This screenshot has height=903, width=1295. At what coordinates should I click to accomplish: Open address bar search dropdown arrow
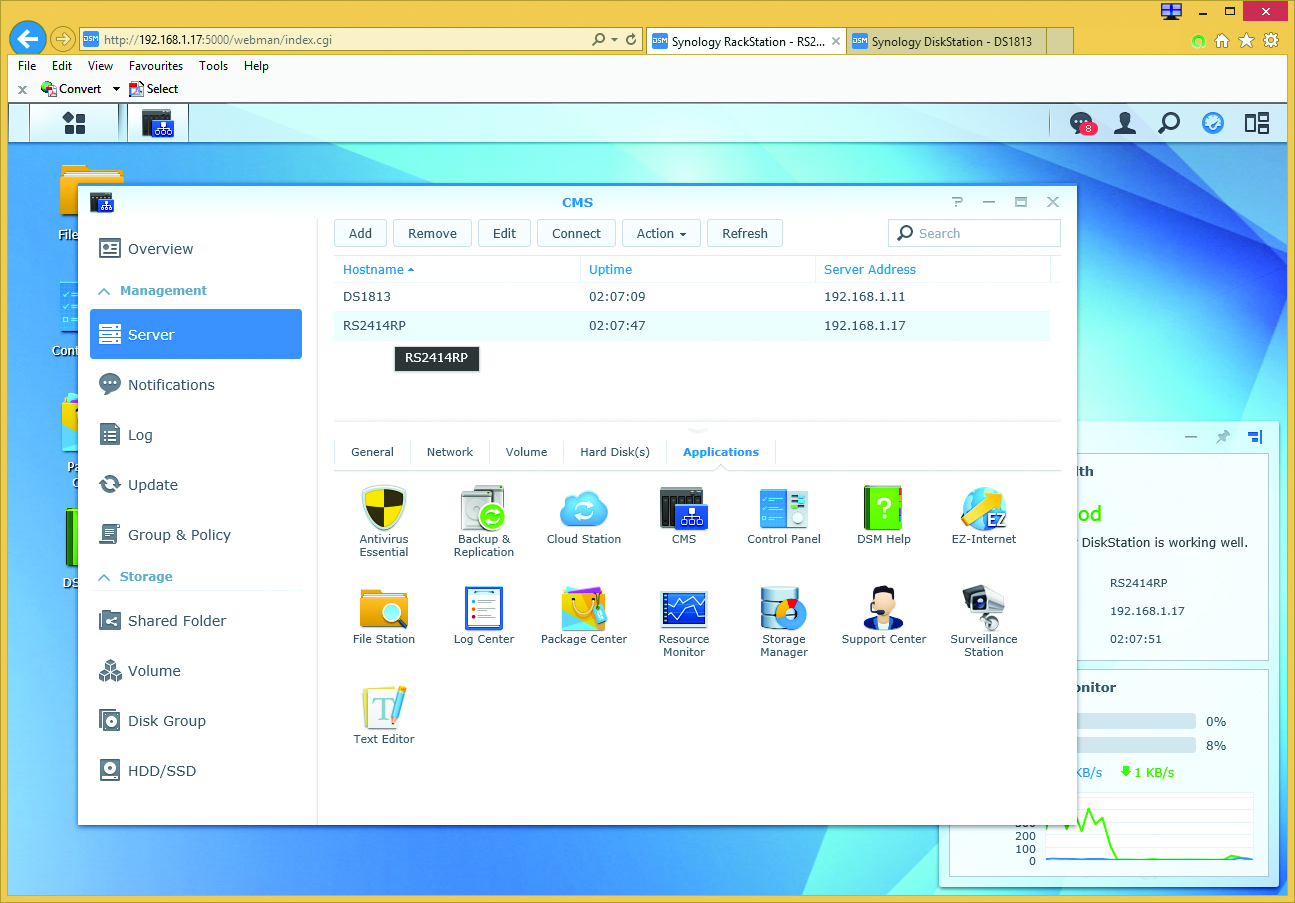click(x=614, y=40)
